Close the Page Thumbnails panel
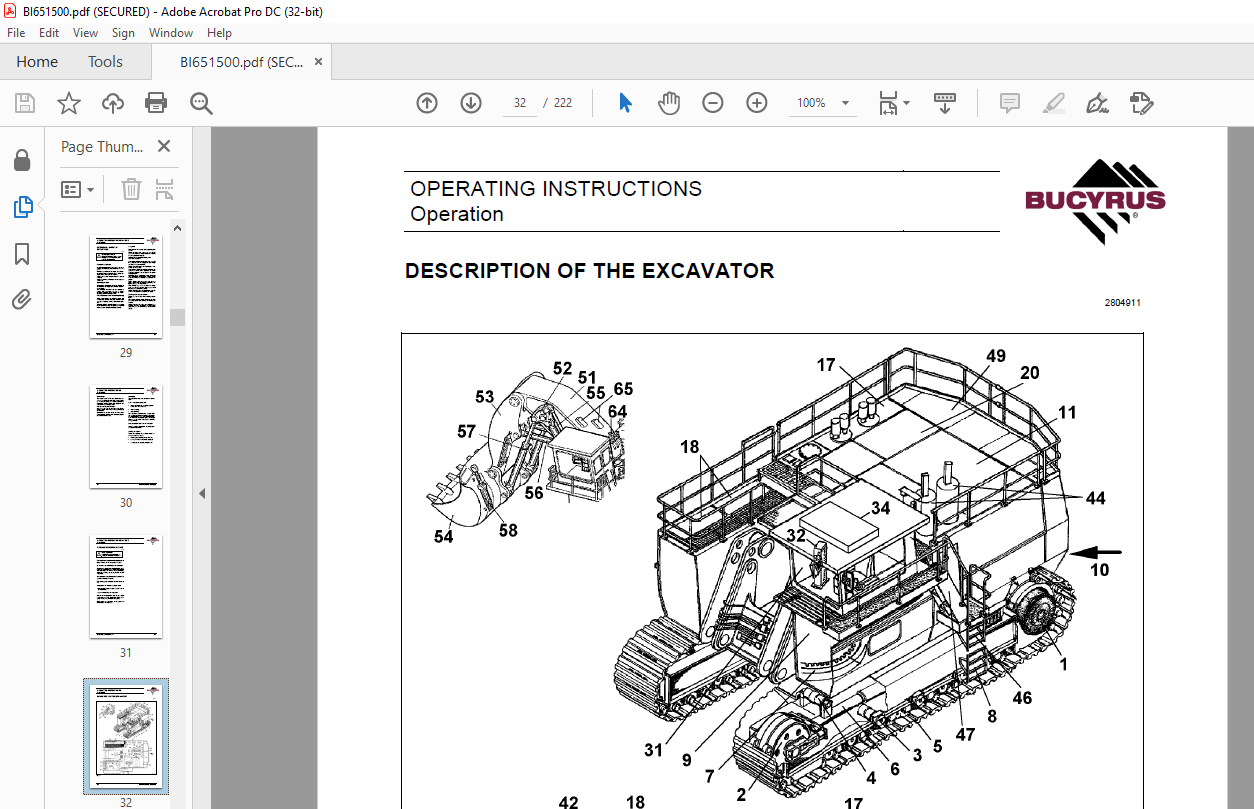The image size is (1254, 809). click(164, 147)
